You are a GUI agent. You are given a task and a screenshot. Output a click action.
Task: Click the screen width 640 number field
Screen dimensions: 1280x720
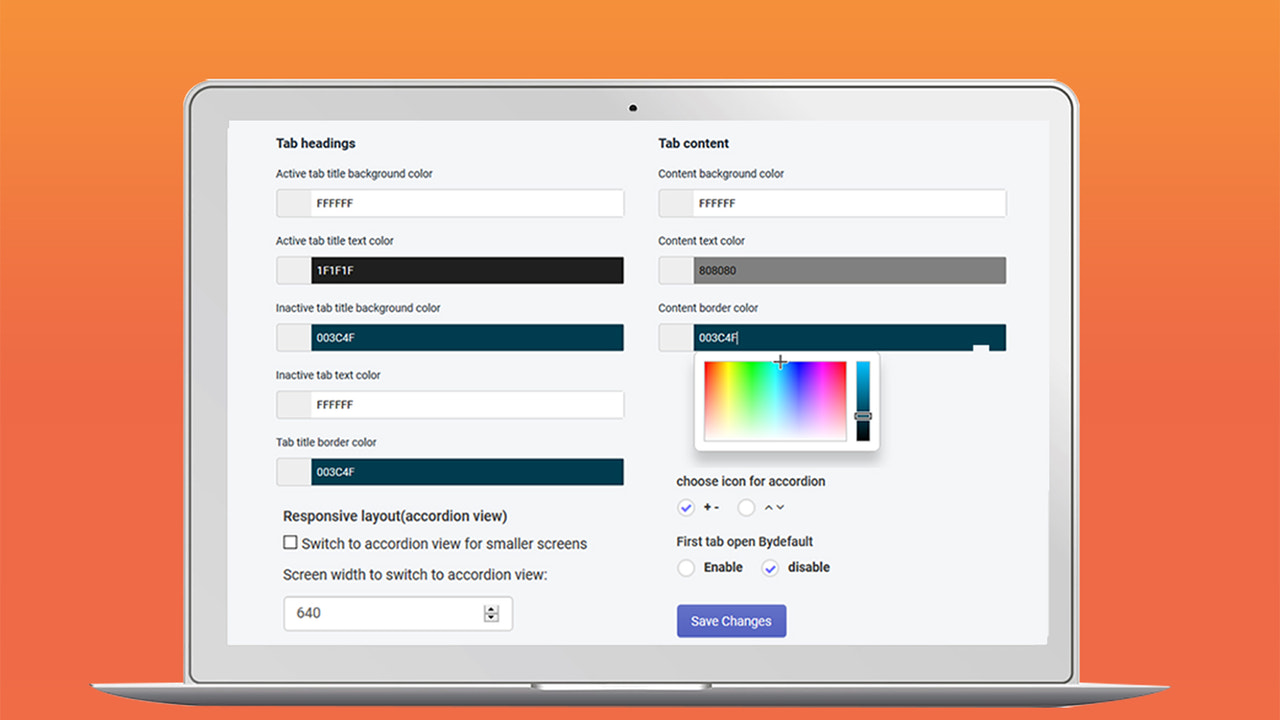click(398, 613)
